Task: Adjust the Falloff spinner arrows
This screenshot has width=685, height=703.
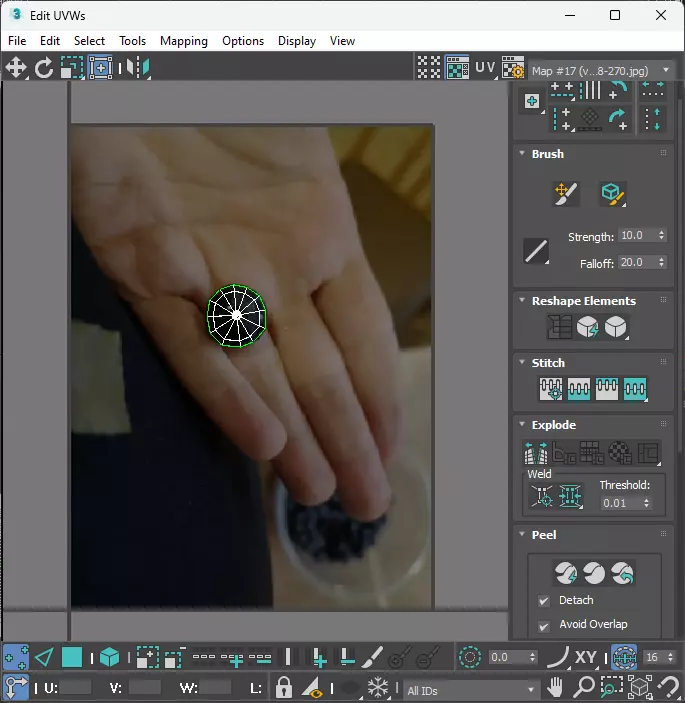Action: (662, 262)
